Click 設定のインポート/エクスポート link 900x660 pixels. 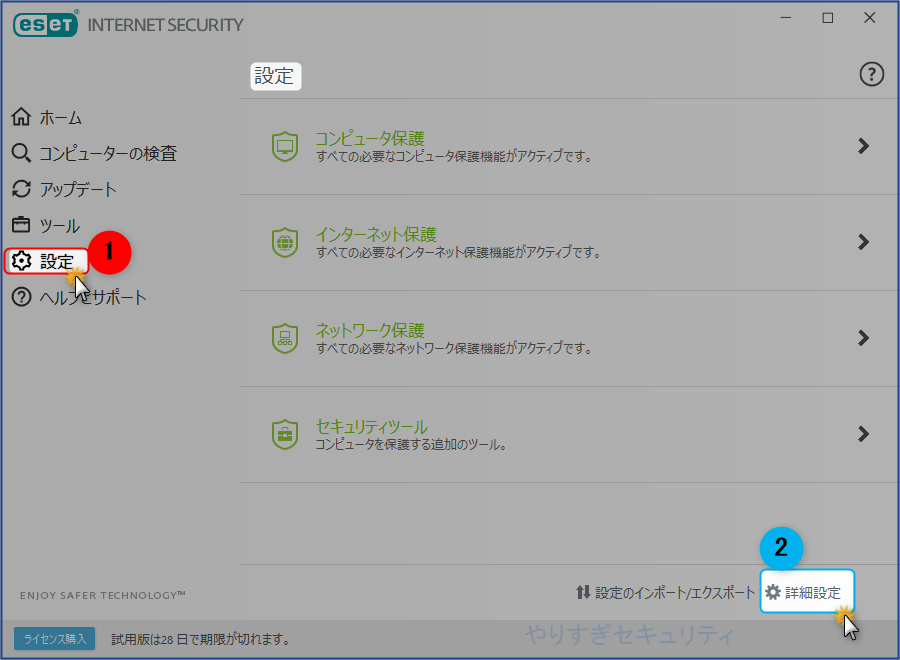(x=675, y=592)
